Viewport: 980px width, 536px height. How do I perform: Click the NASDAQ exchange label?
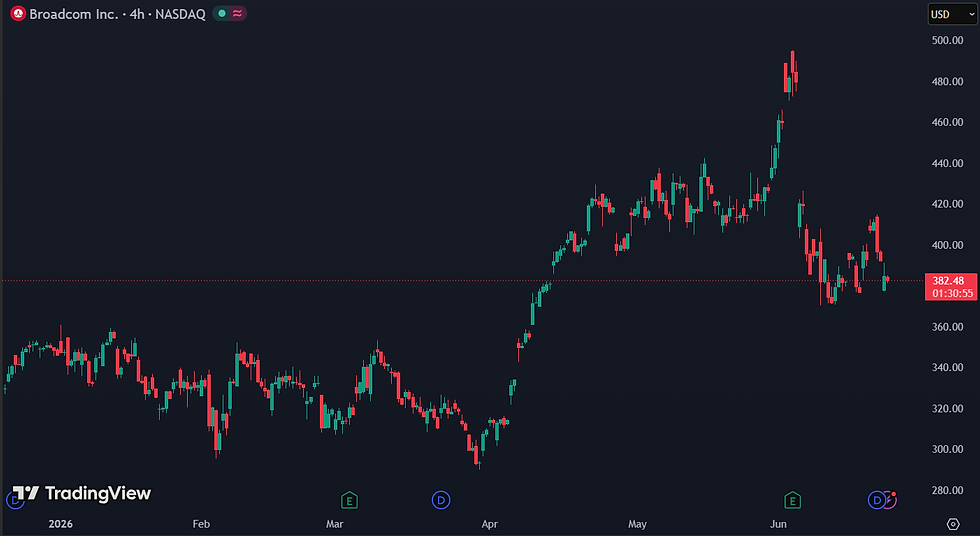[180, 14]
